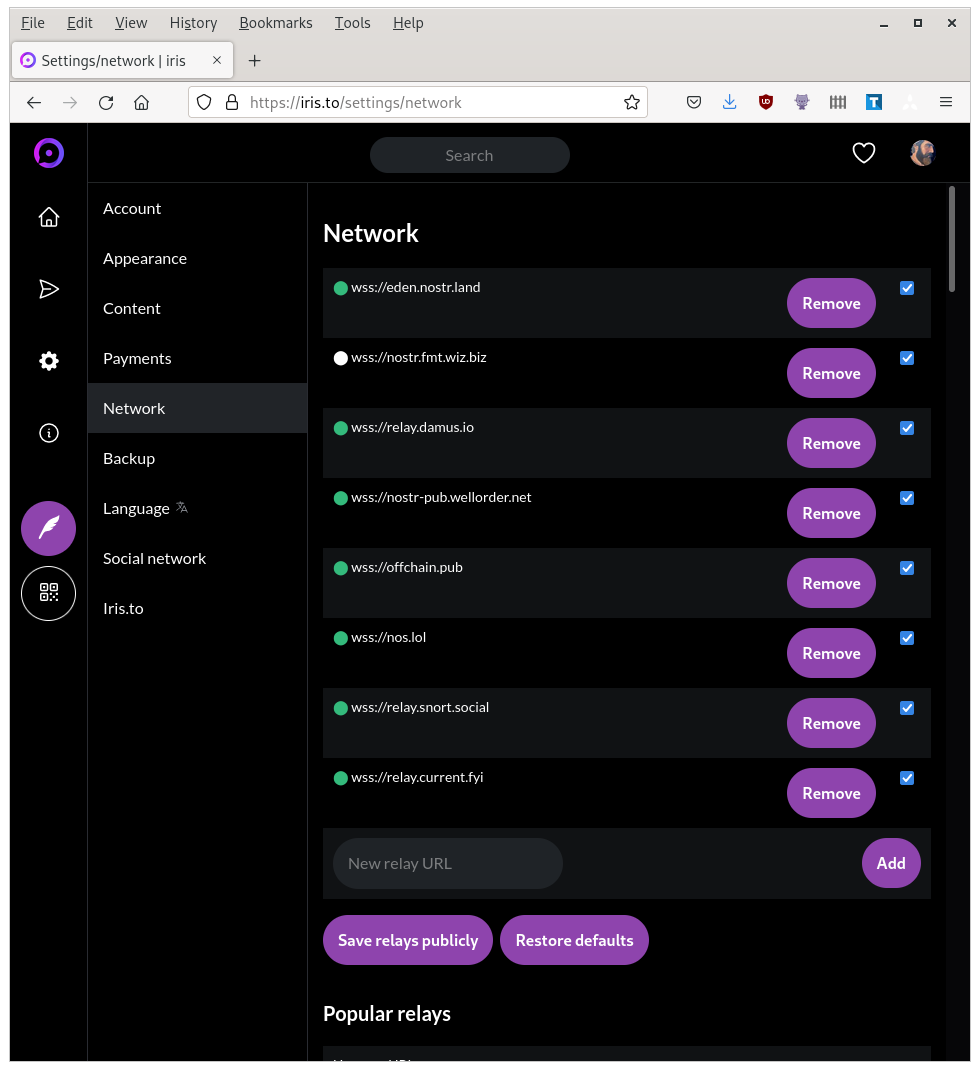This screenshot has height=1071, width=980.
Task: Select the Settings gear in the sidebar
Action: 48,361
